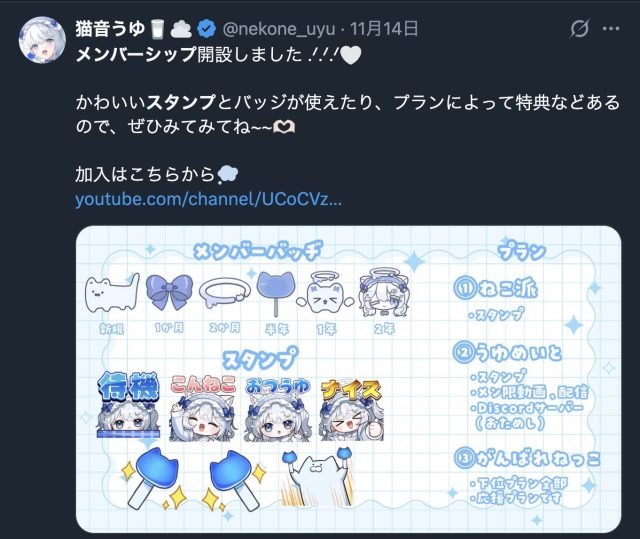Click the cheering white cat stamp
Screen dimensions: 640x539
point(317,477)
